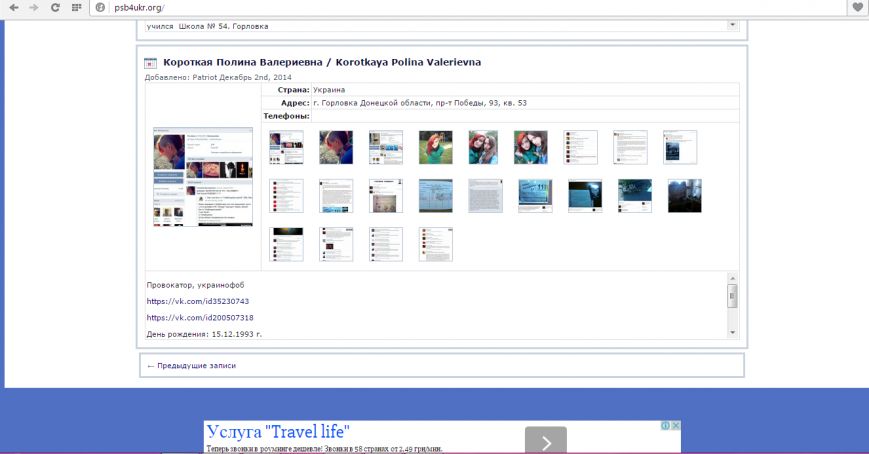This screenshot has height=454, width=869.
Task: Click the description box scrollbar thumb
Action: pyautogui.click(x=732, y=296)
